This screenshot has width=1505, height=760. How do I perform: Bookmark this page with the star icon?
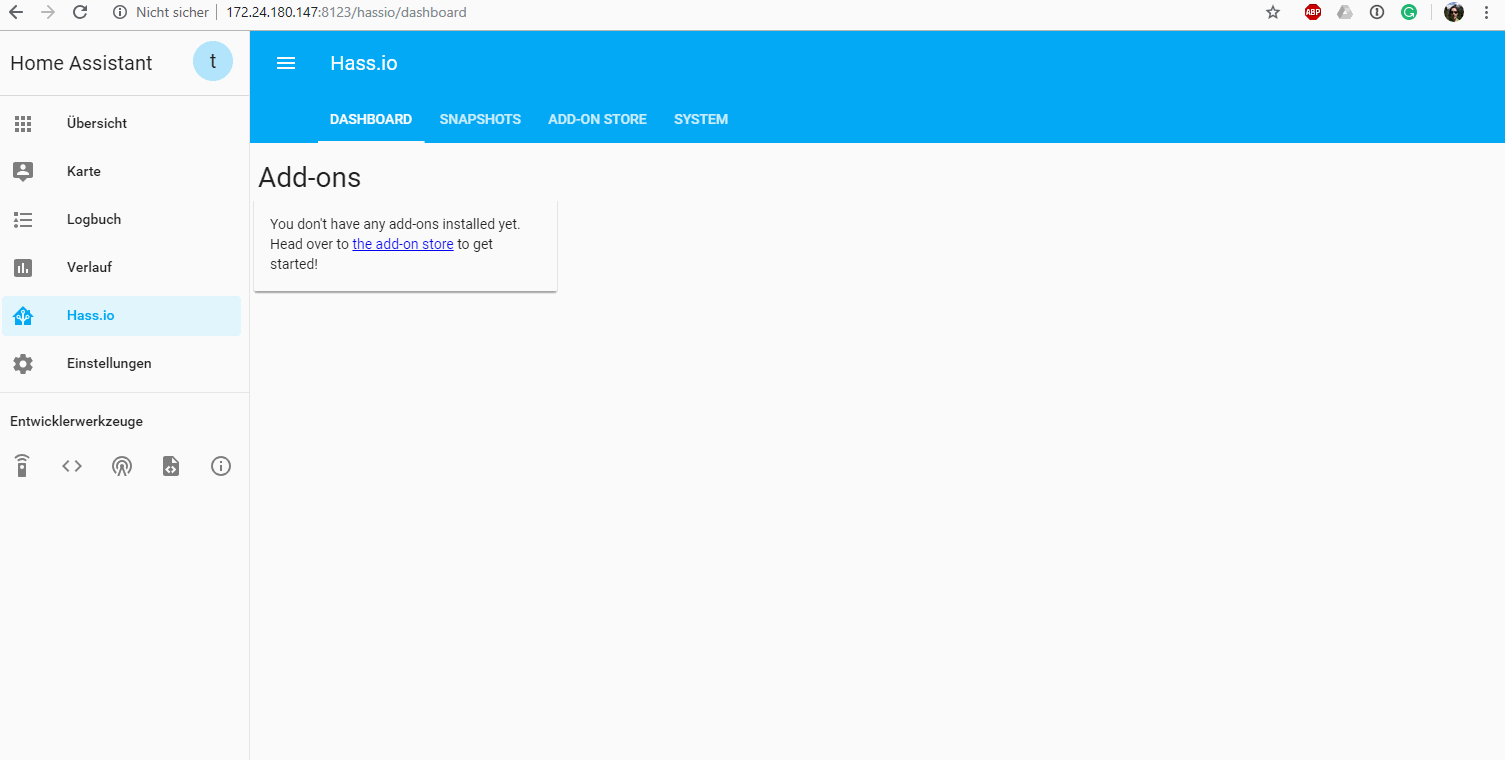click(x=1273, y=12)
